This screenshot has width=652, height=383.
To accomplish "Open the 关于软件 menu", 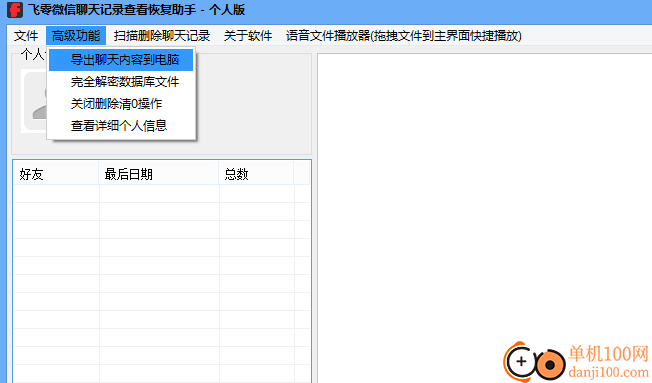I will (248, 36).
